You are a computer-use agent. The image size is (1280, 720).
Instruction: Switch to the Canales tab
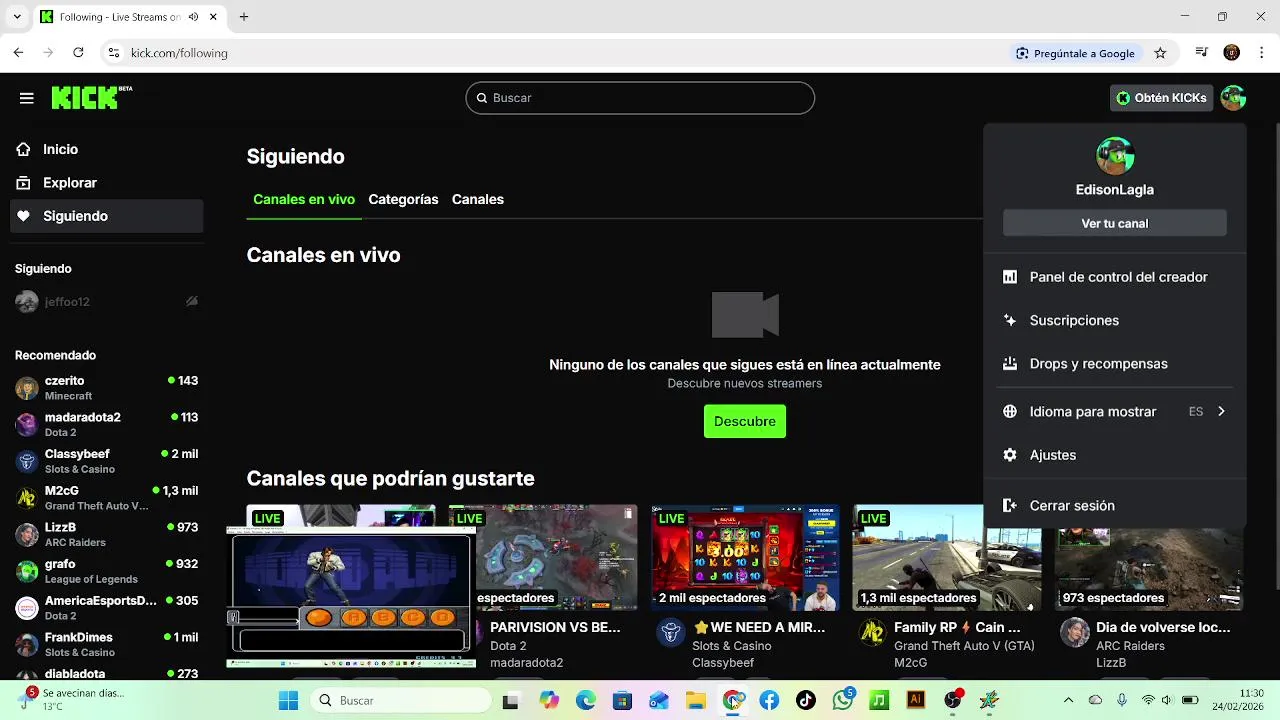pyautogui.click(x=478, y=199)
